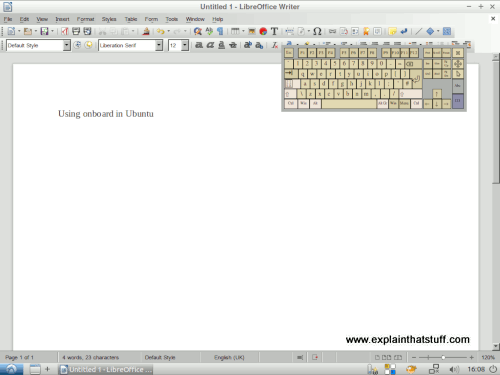Click the Insert Line tool
This screenshot has width=500, height=375.
(419, 31)
